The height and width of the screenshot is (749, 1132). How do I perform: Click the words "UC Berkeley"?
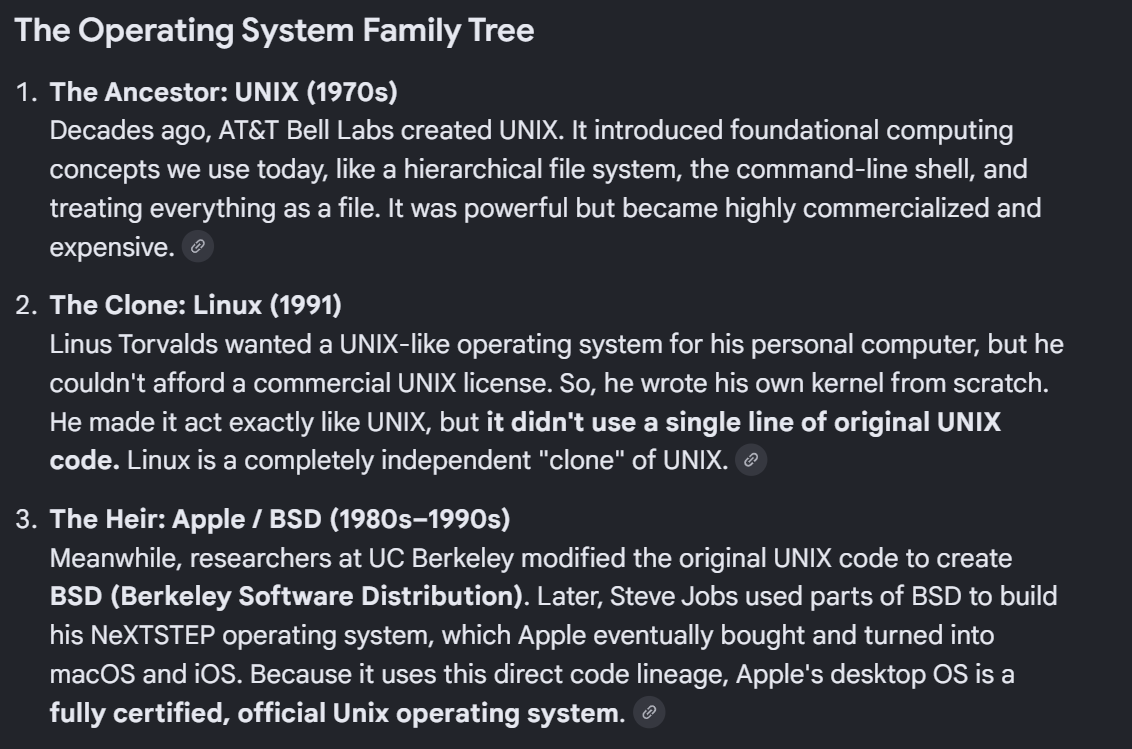pos(441,558)
